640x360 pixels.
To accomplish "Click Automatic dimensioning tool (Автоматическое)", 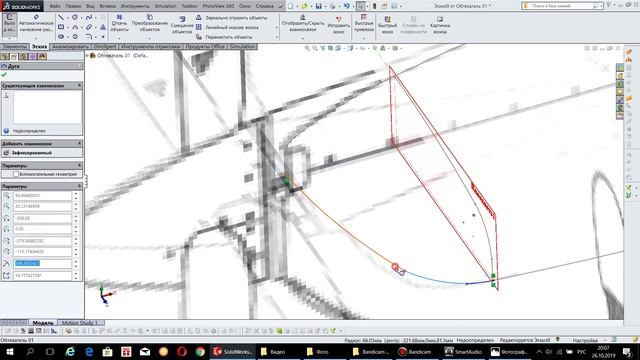I will coord(36,24).
